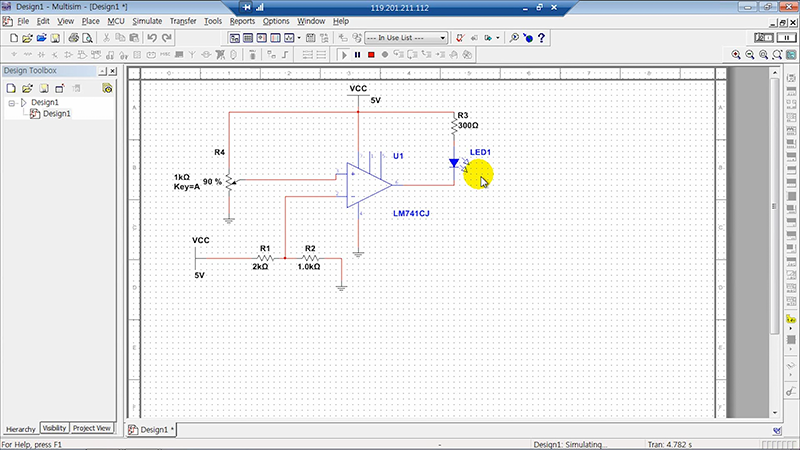This screenshot has height=450, width=800.
Task: Toggle the LED1 component in the circuit
Action: (453, 163)
